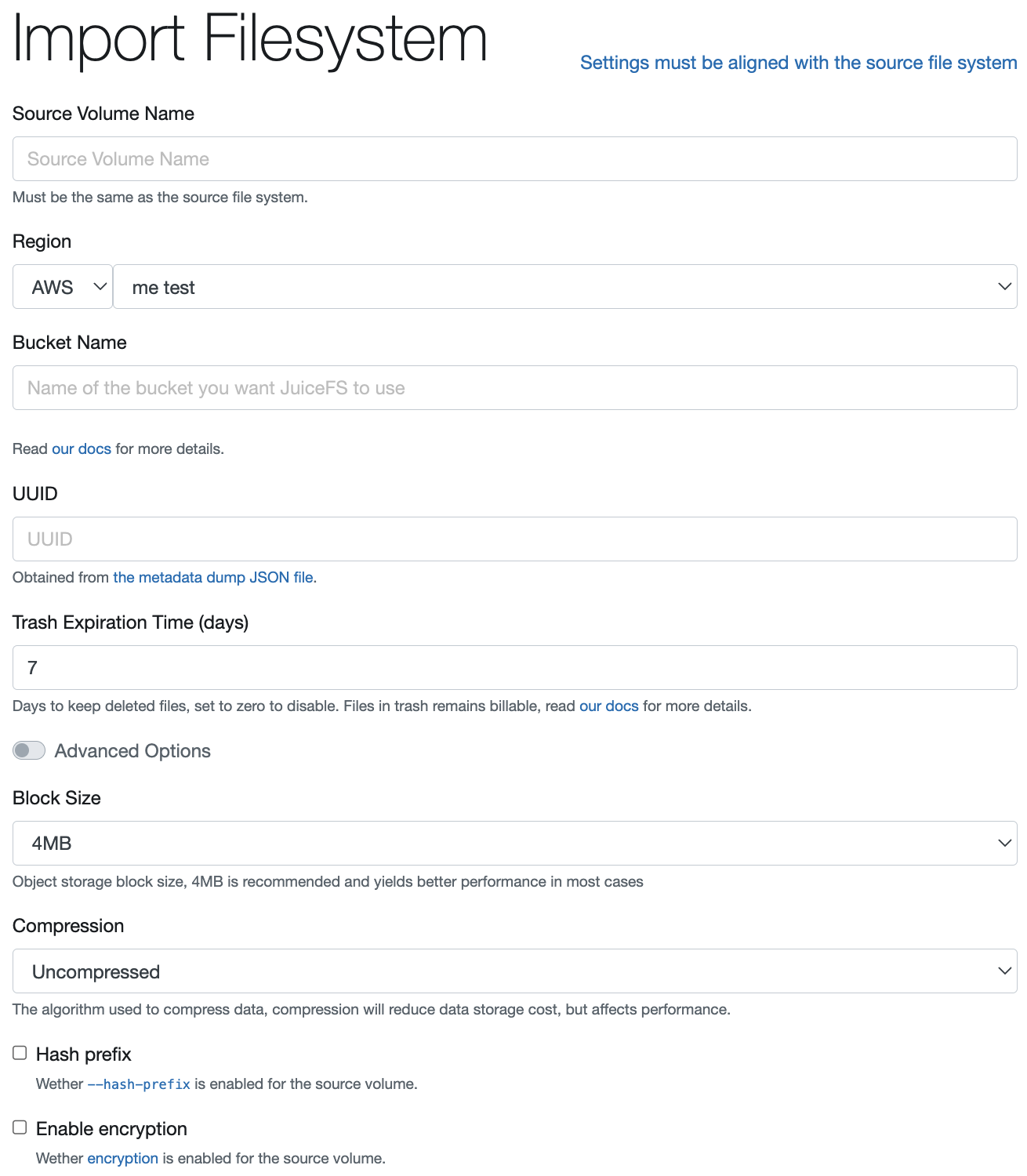Viewport: 1027px width, 1176px height.
Task: Open 'Settings must be aligned' link
Action: [x=798, y=63]
